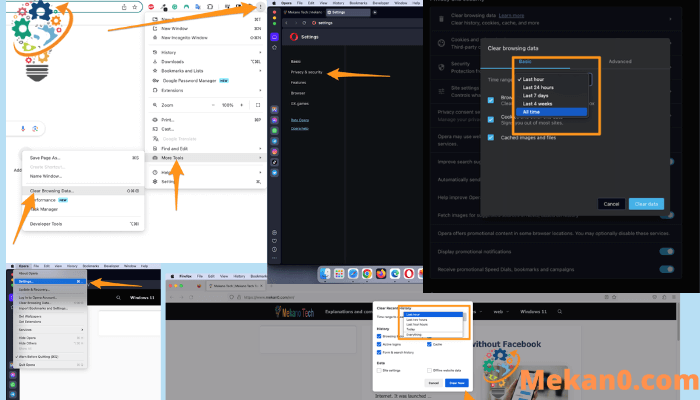The height and width of the screenshot is (400, 700).
Task: Open Microsoft Edge from the dock
Action: pyautogui.click(x=395, y=274)
